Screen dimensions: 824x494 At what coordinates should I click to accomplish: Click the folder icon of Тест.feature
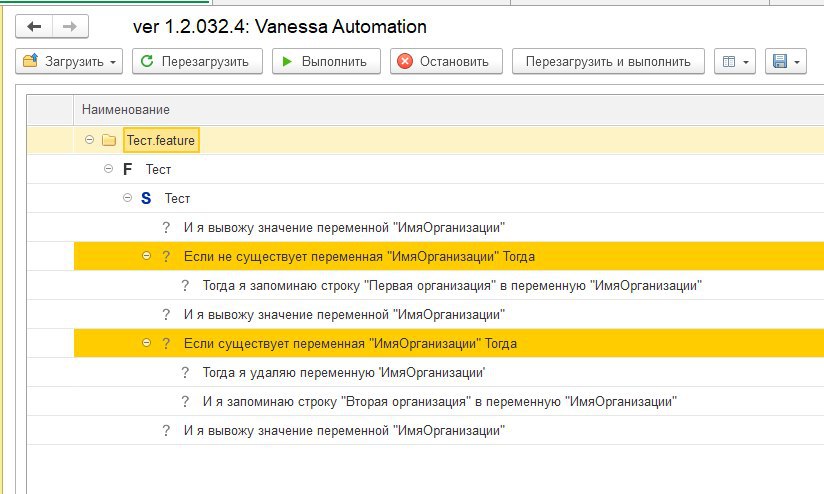(x=109, y=140)
